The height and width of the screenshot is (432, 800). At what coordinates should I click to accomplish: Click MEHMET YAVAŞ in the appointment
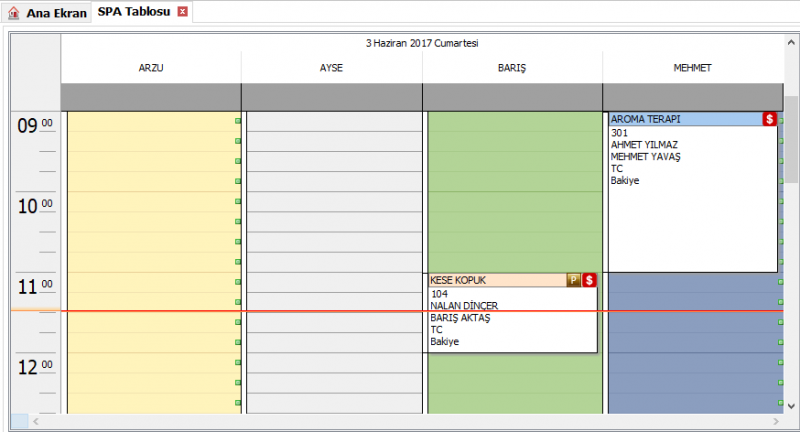tap(645, 157)
